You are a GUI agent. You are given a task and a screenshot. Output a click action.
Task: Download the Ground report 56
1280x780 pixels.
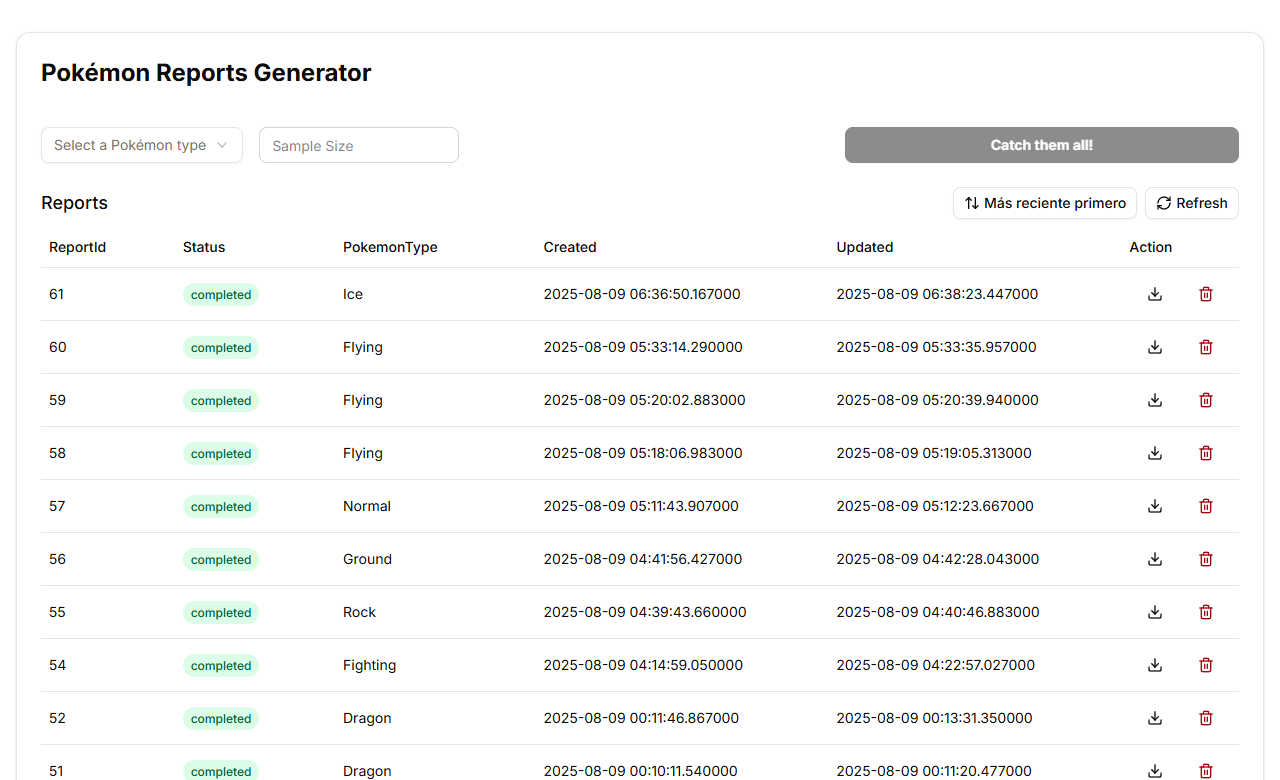pos(1155,559)
